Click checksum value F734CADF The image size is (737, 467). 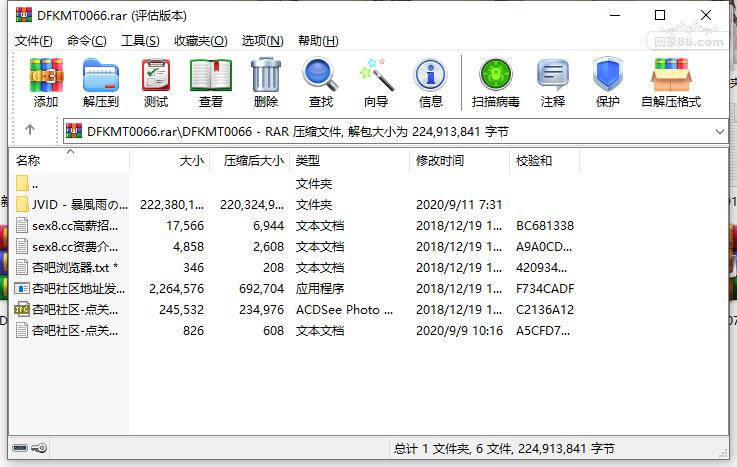(545, 288)
